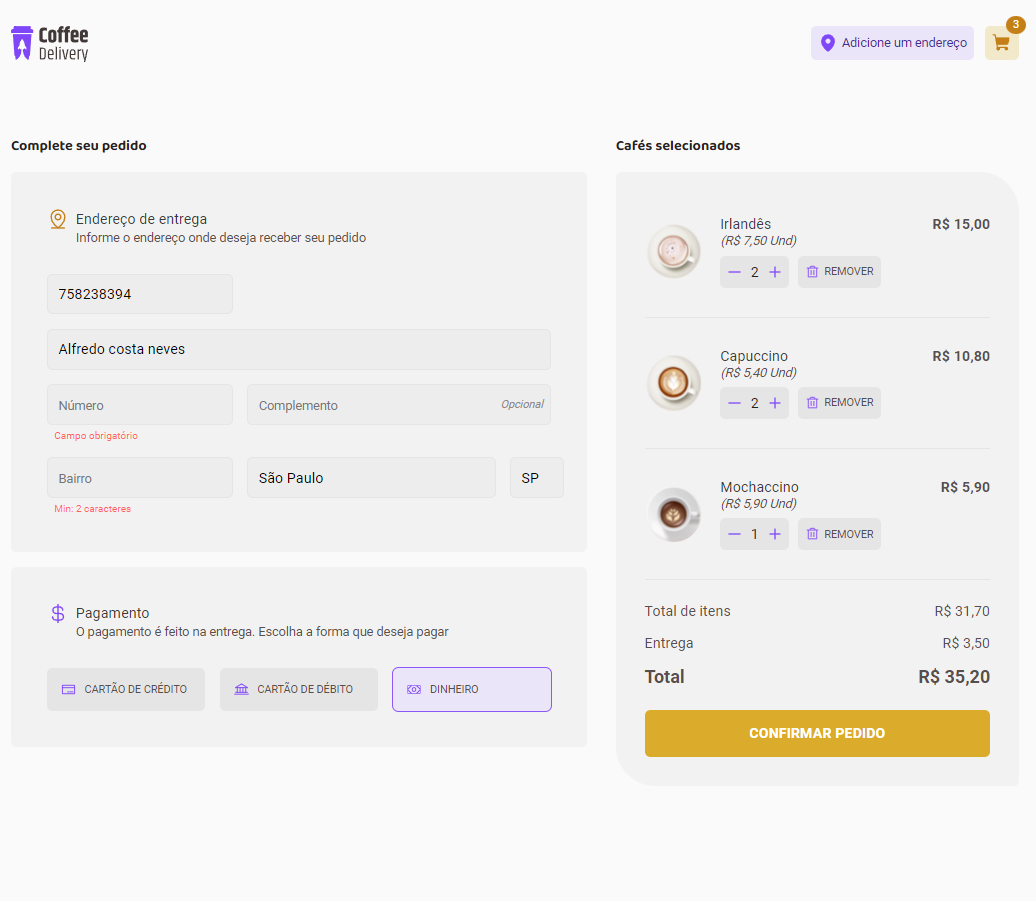Click the Capuccino quantity value 2
This screenshot has height=901, width=1036.
(x=755, y=403)
